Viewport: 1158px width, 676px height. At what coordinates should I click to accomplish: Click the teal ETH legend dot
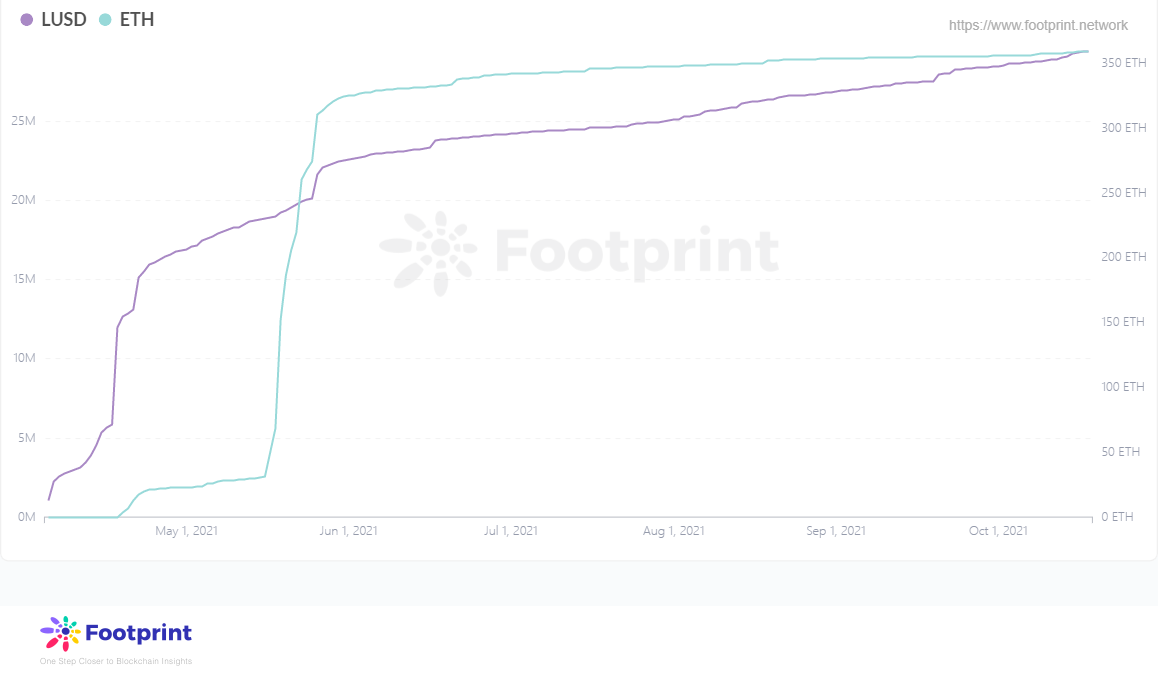coord(105,20)
